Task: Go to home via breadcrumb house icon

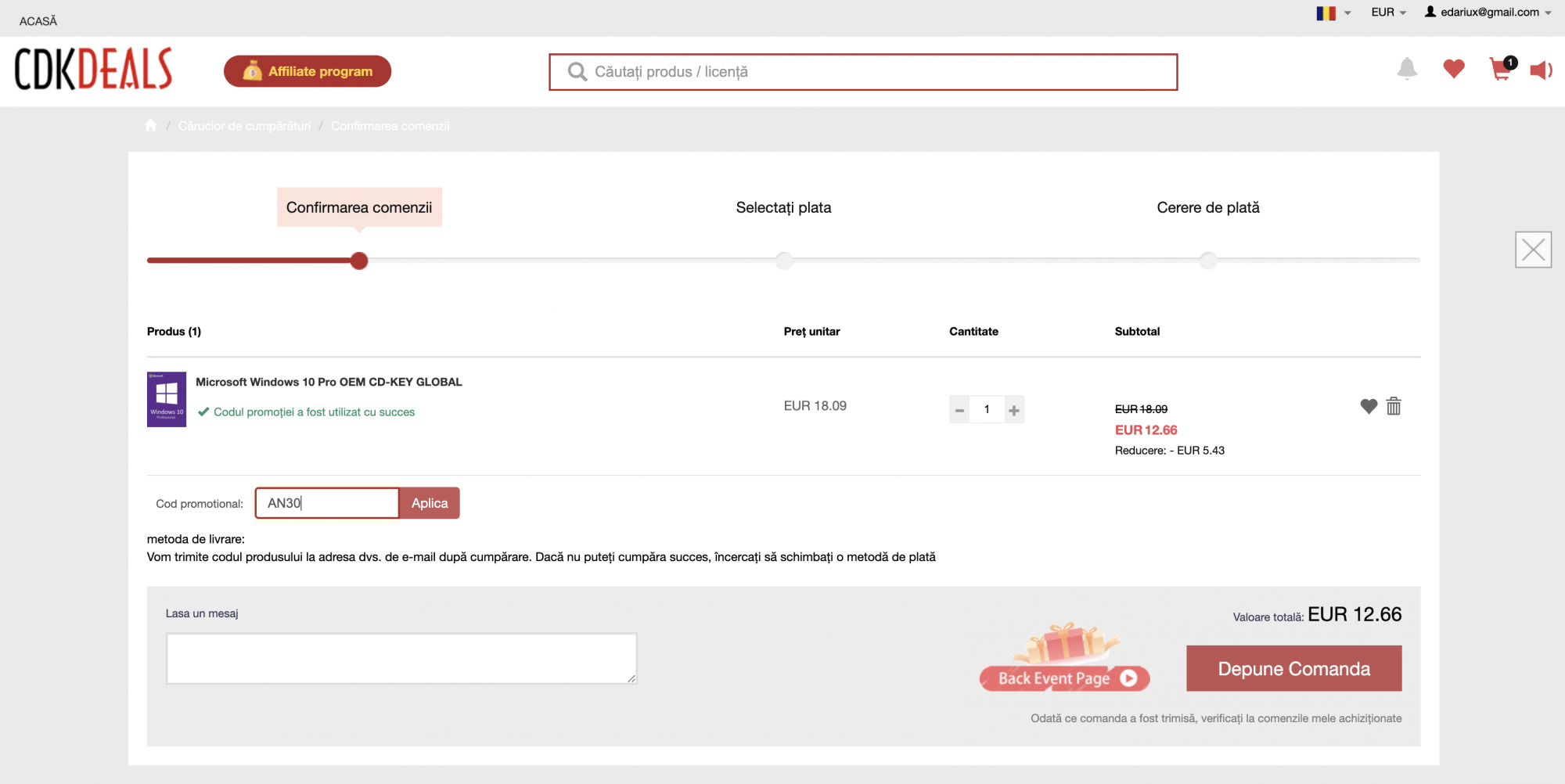Action: coord(151,126)
